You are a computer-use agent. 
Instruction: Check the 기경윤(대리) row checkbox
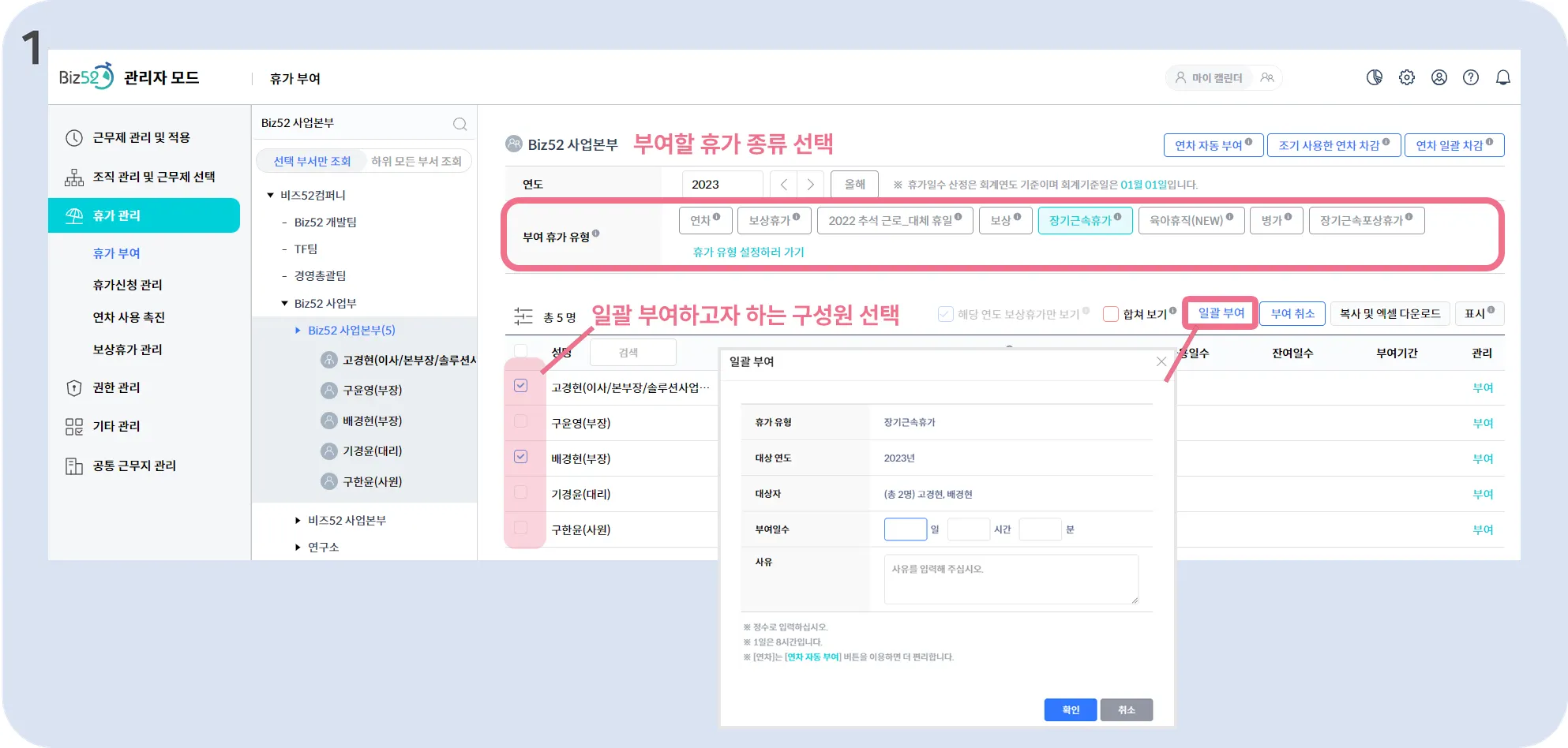pyautogui.click(x=521, y=492)
